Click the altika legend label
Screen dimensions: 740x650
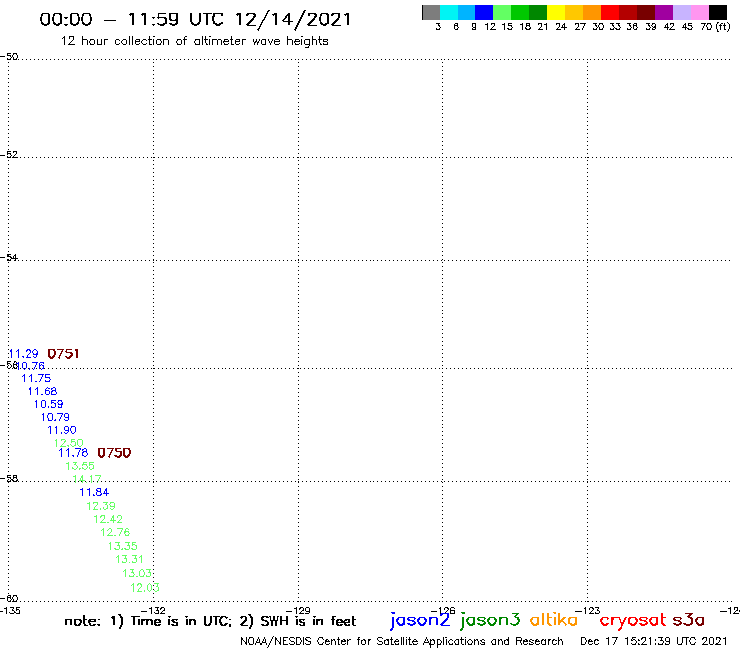[x=554, y=619]
